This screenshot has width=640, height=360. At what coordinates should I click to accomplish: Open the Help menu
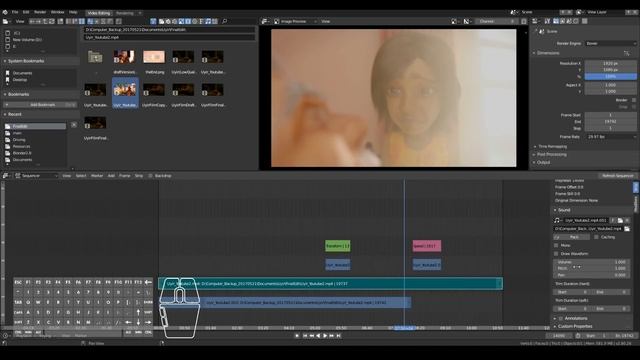click(x=73, y=12)
